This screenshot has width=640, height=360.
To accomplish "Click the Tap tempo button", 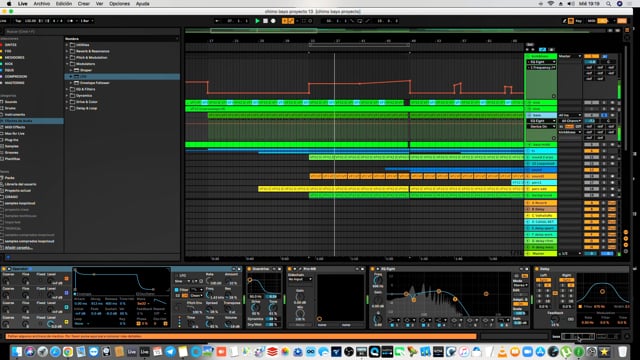I will tap(18, 21).
